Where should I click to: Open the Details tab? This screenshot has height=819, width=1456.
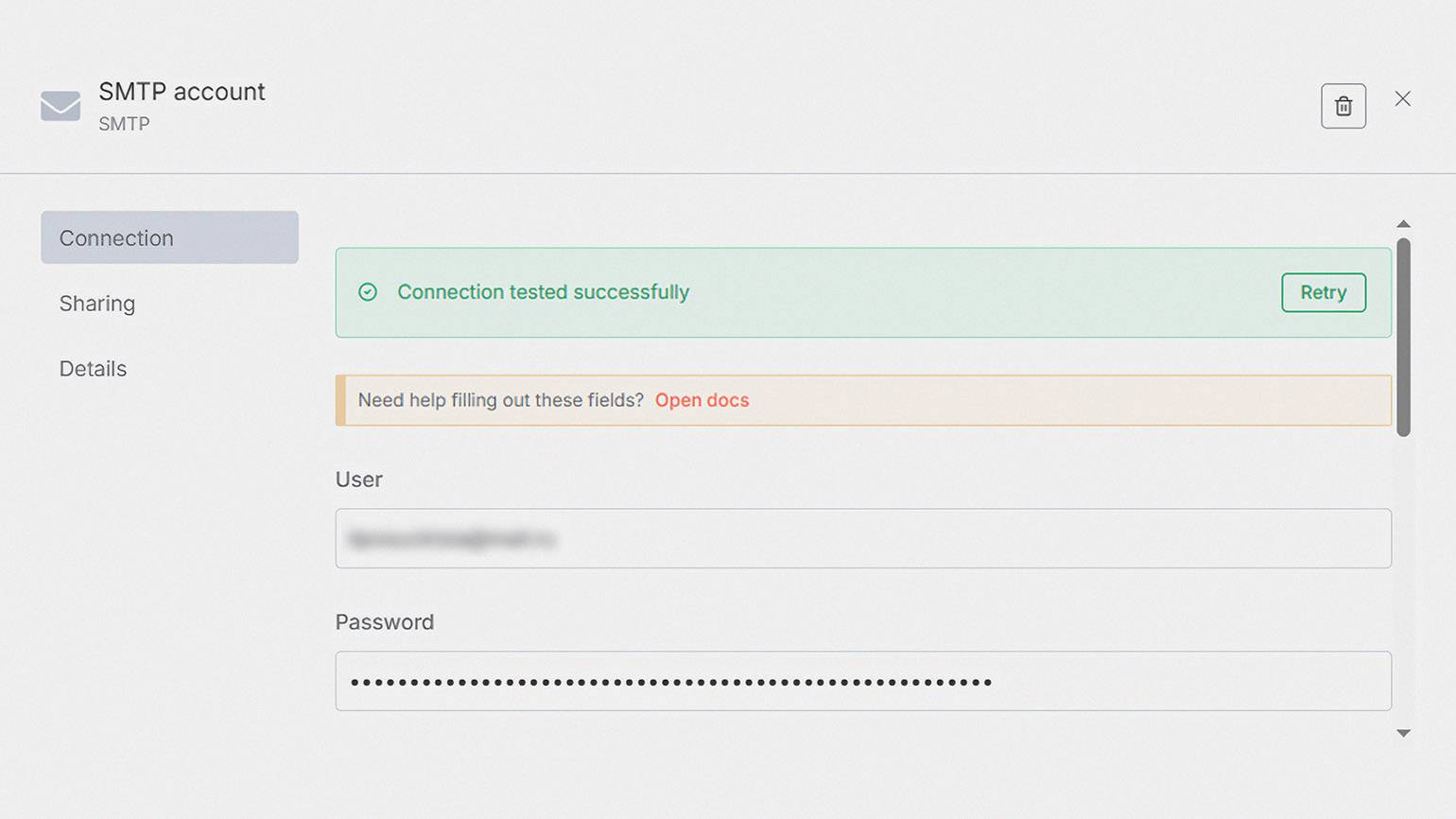pyautogui.click(x=93, y=369)
